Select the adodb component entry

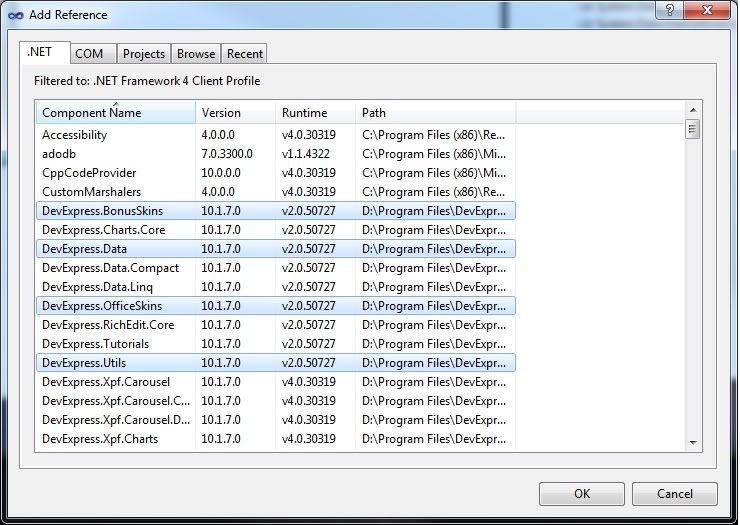60,154
